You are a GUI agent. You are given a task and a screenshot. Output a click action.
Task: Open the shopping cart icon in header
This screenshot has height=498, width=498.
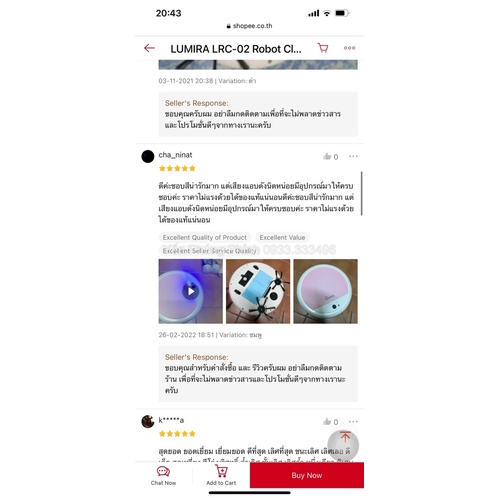pyautogui.click(x=323, y=48)
